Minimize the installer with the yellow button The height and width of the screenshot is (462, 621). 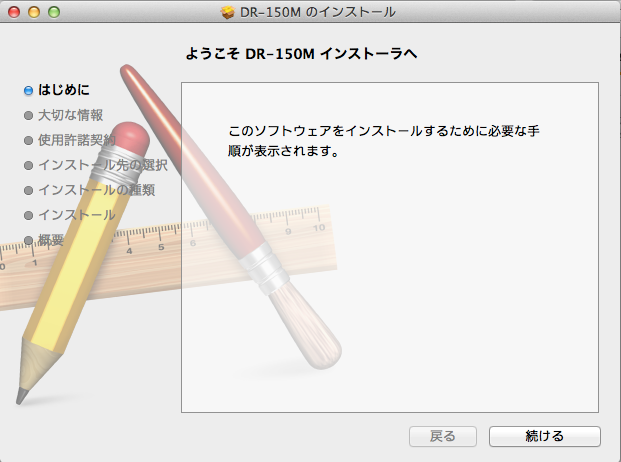point(33,12)
